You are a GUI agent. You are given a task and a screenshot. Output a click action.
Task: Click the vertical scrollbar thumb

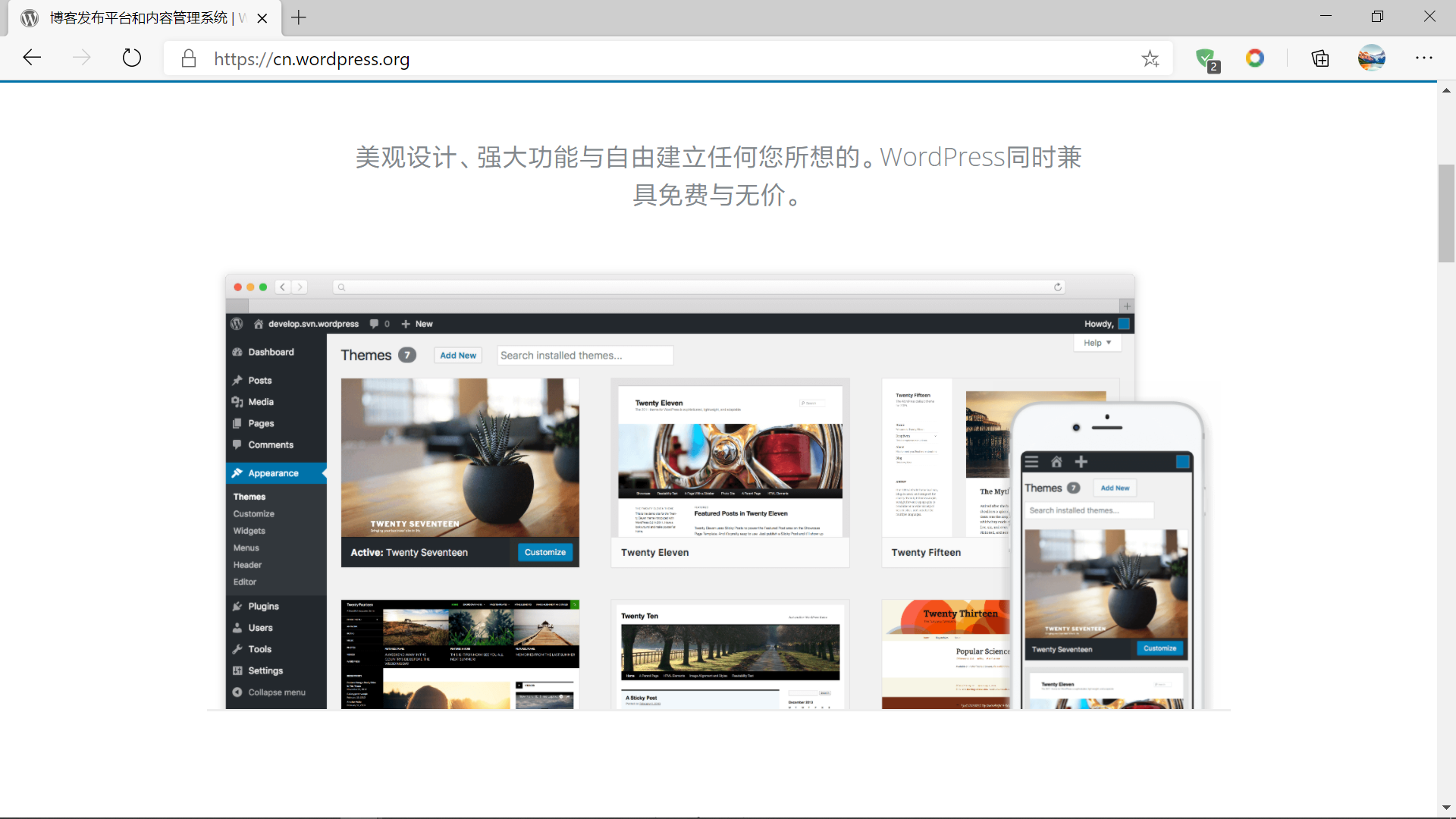point(1446,212)
